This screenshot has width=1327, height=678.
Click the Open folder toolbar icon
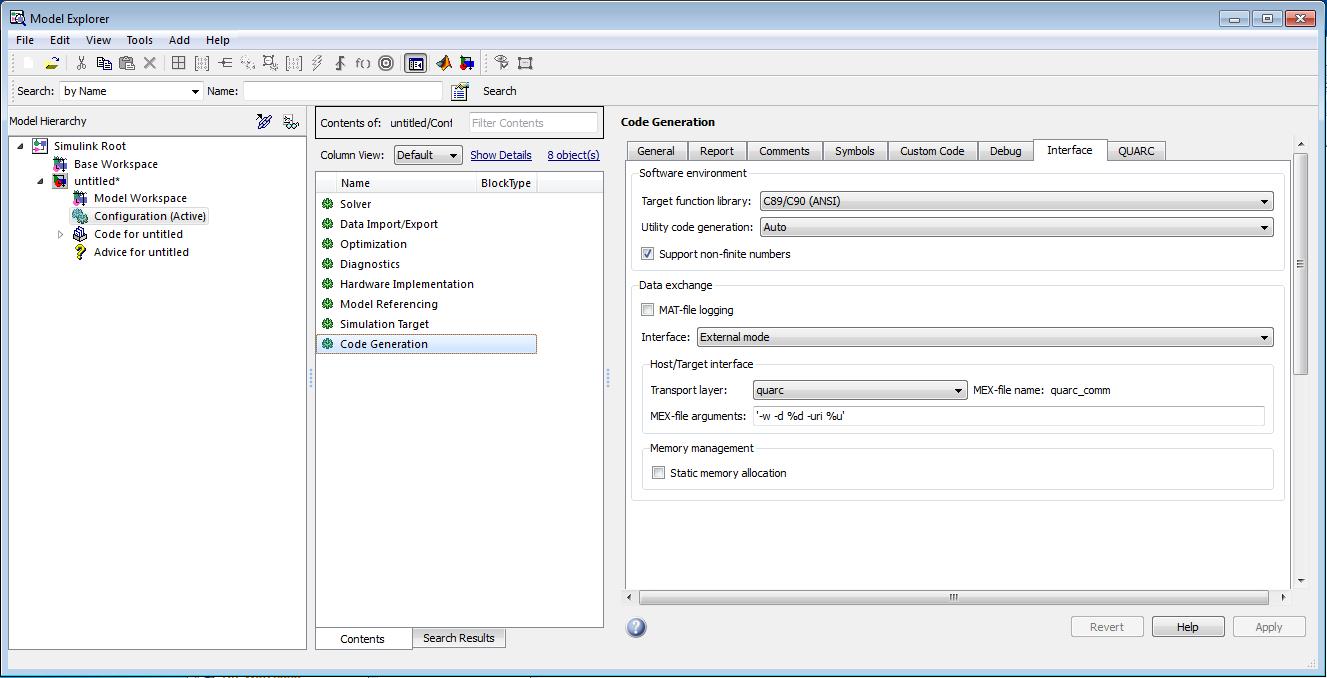click(52, 63)
